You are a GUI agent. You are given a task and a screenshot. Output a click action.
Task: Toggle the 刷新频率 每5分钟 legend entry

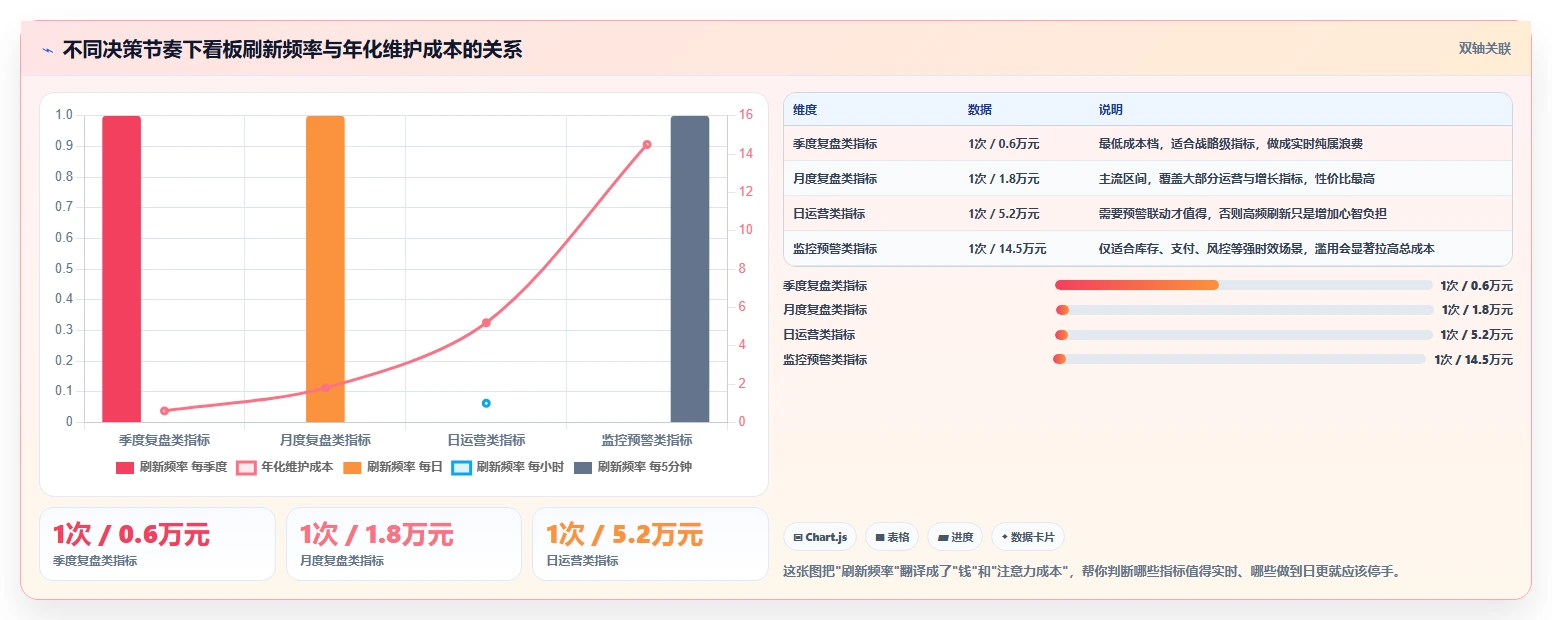tap(634, 467)
